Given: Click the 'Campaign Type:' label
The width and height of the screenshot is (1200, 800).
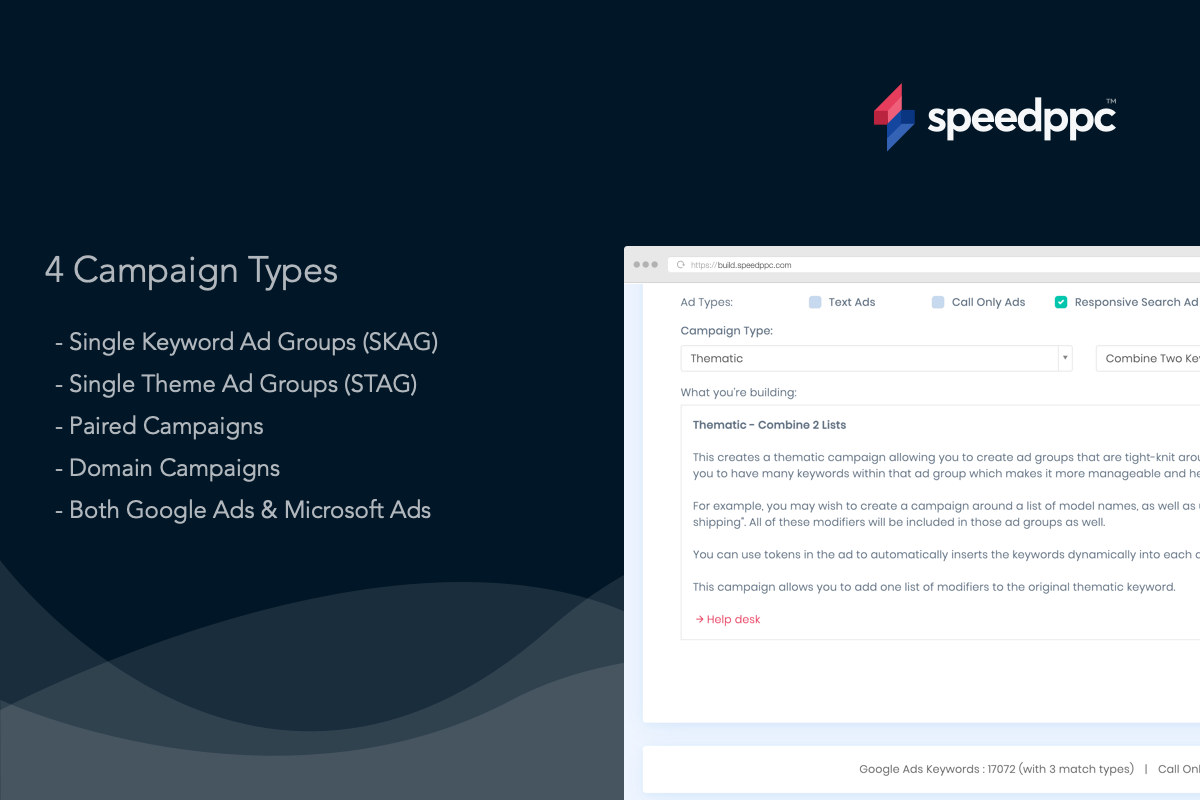Looking at the screenshot, I should click(726, 331).
